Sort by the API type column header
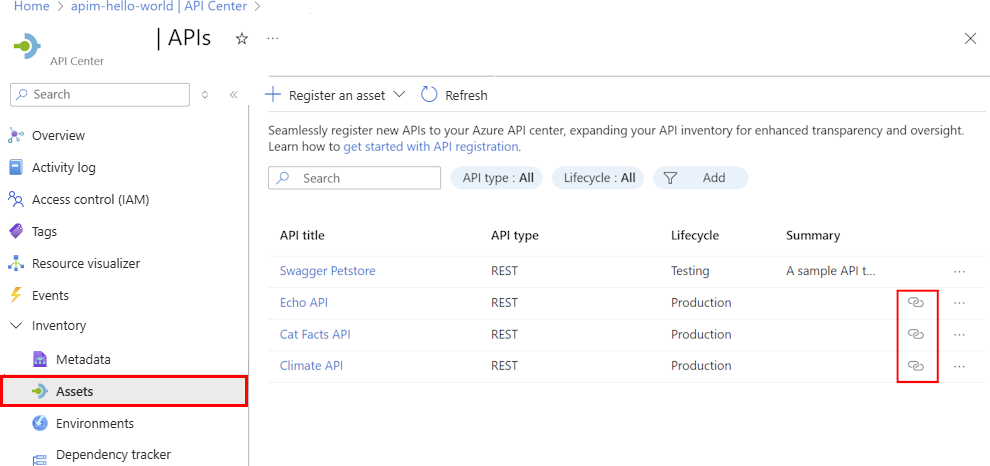Image resolution: width=990 pixels, height=466 pixels. [515, 236]
